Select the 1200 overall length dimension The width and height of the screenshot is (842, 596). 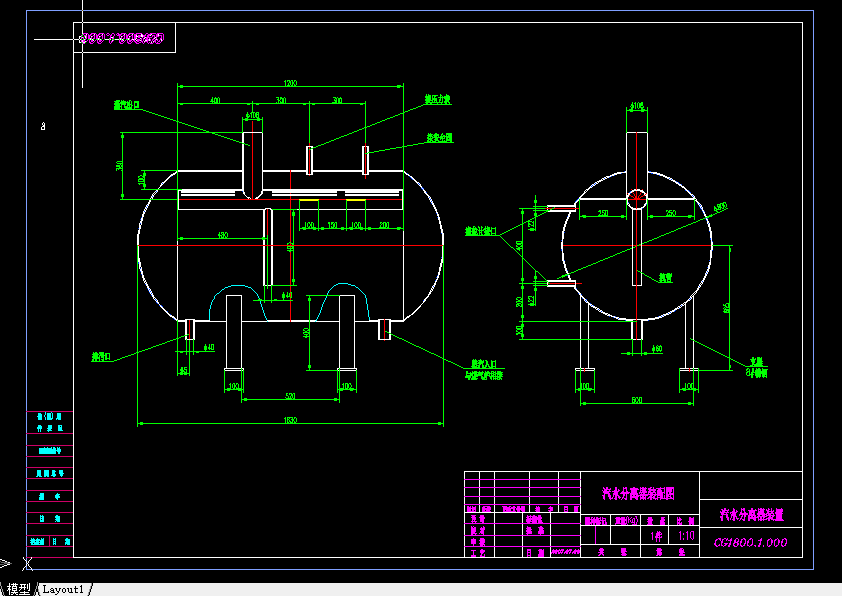point(290,83)
